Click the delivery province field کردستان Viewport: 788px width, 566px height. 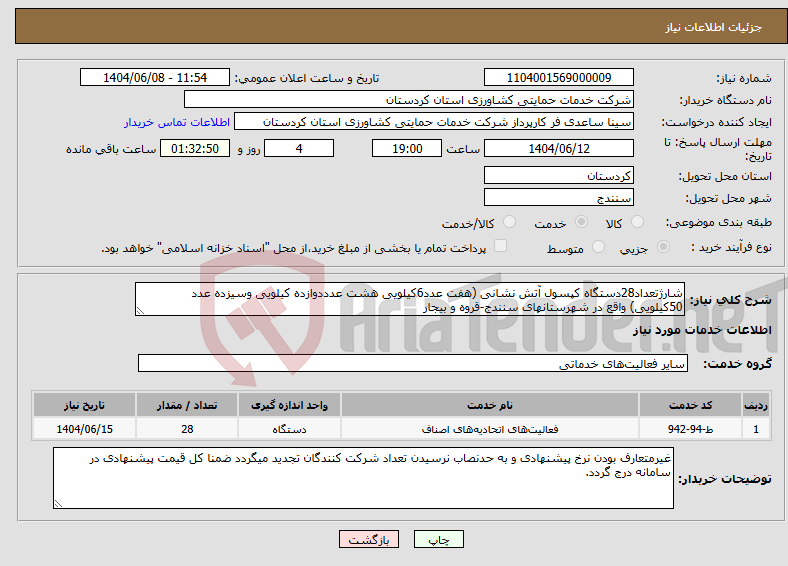(x=558, y=175)
